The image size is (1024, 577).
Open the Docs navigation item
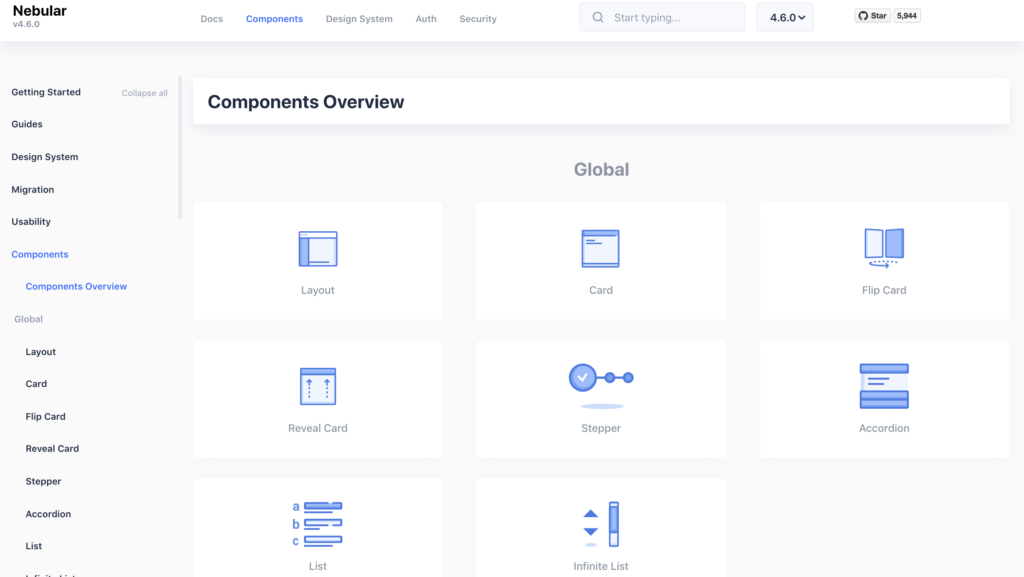[211, 18]
